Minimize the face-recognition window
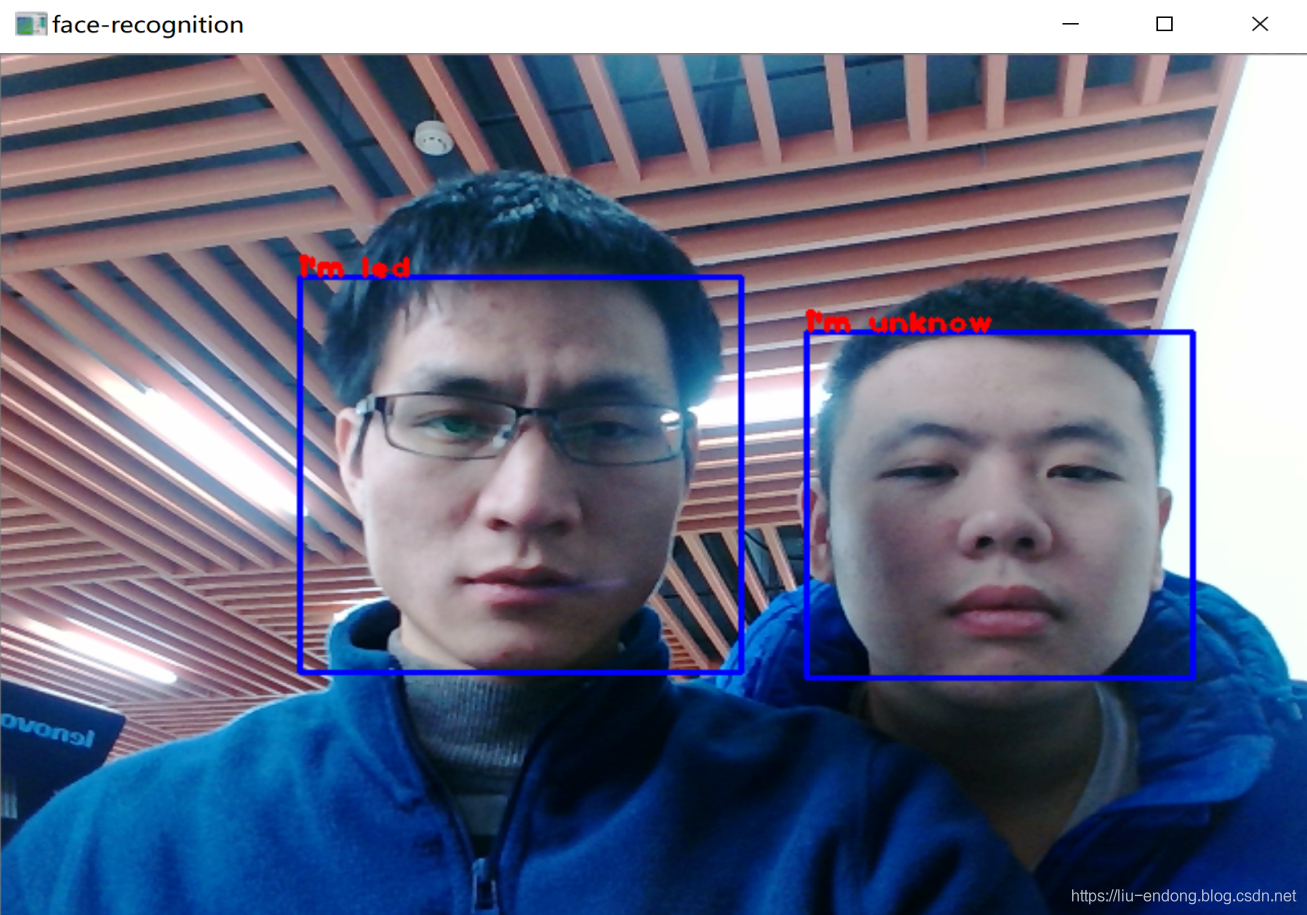The width and height of the screenshot is (1307, 915). [1070, 23]
